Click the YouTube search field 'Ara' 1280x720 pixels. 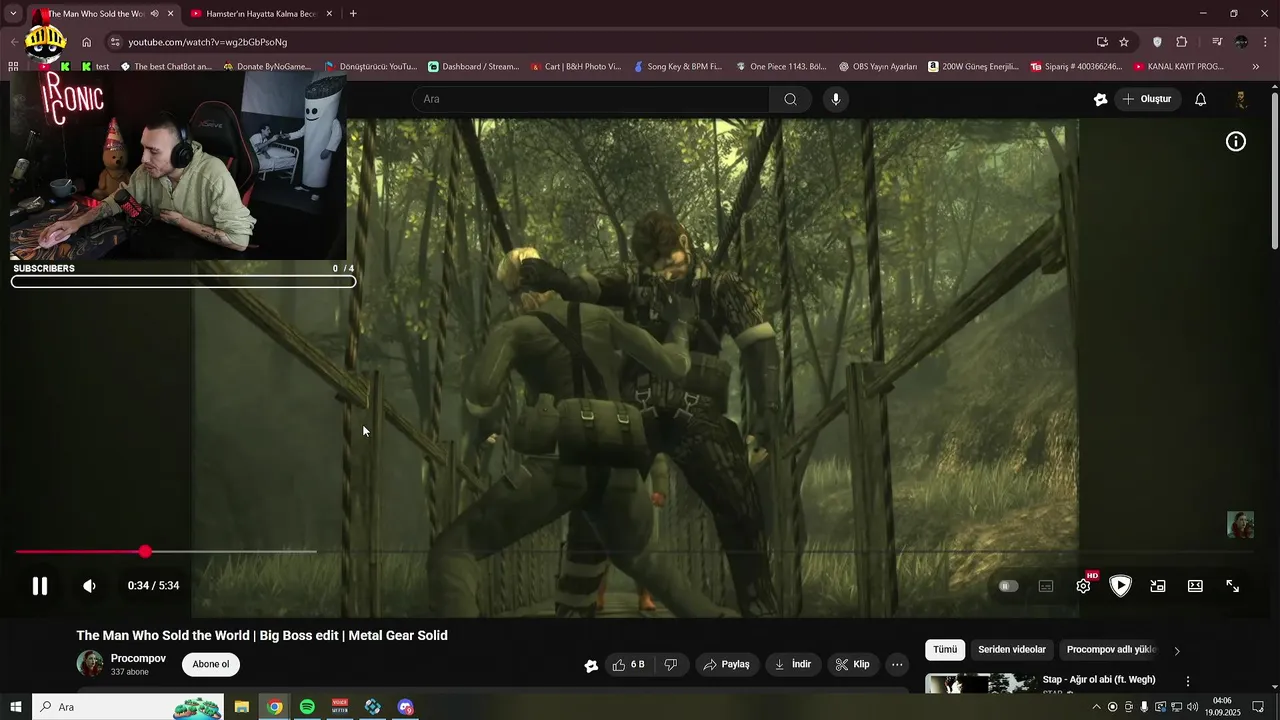591,99
